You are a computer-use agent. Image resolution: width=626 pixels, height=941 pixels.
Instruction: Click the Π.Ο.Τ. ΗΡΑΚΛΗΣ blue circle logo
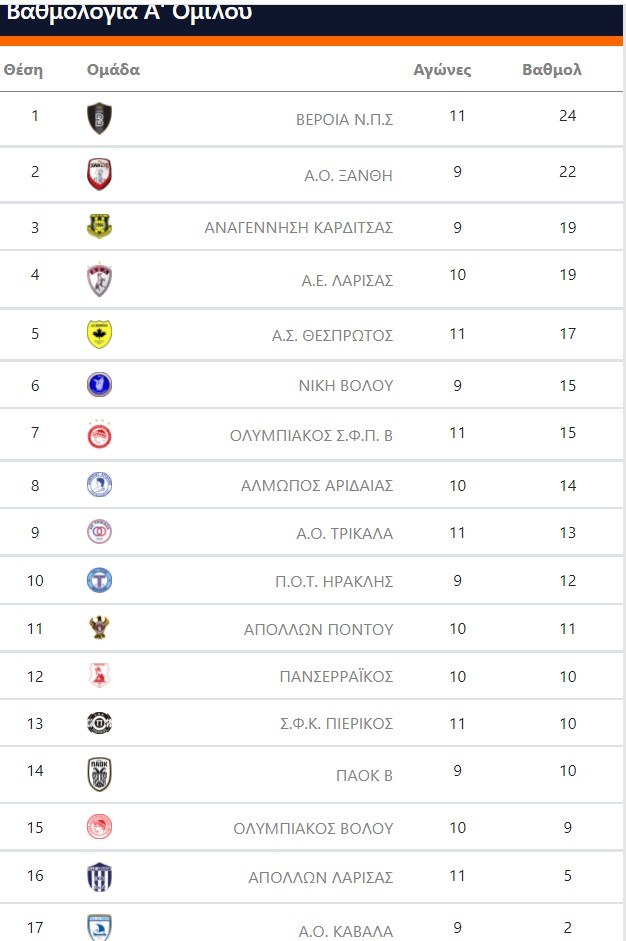[99, 581]
